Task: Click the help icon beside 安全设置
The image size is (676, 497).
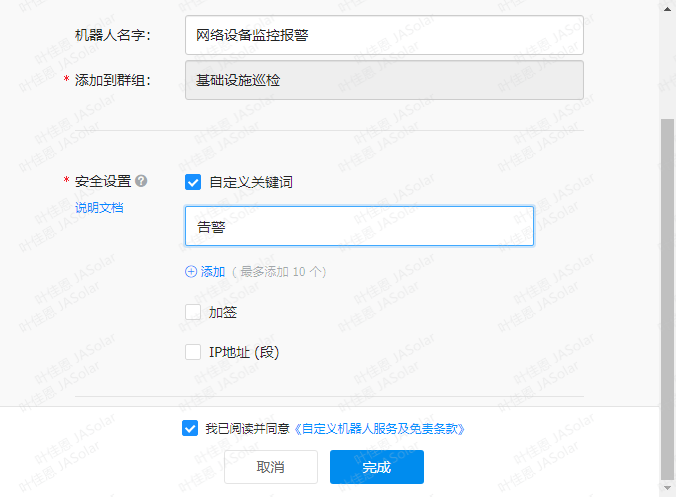Action: click(141, 181)
